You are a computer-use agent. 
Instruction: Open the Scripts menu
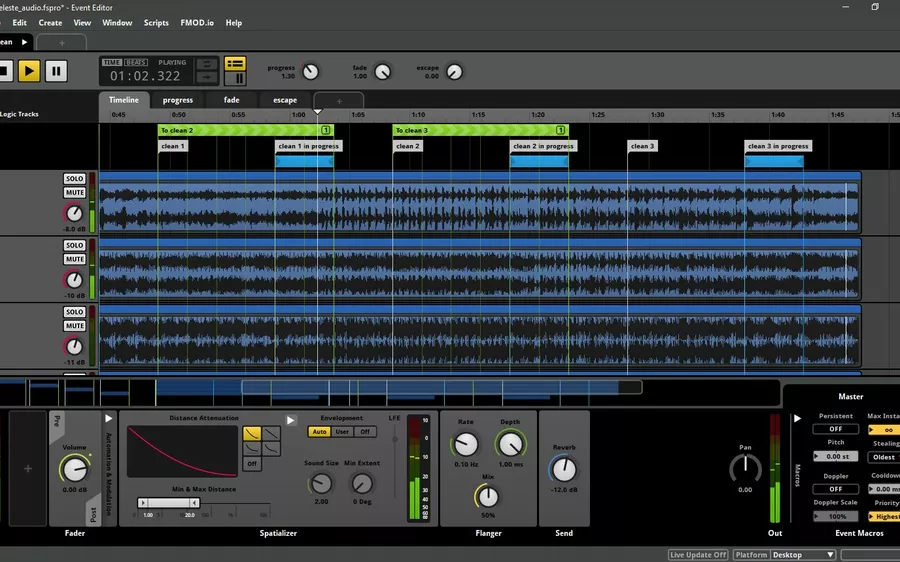(x=156, y=22)
